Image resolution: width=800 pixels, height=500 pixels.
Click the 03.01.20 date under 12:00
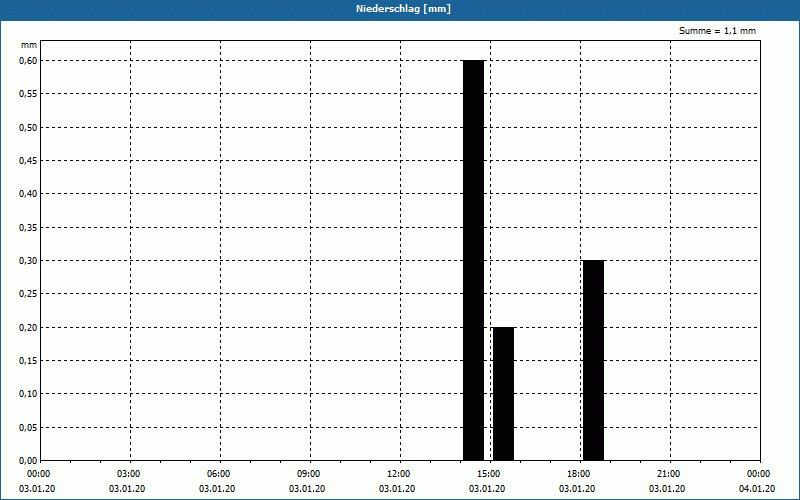pyautogui.click(x=397, y=489)
